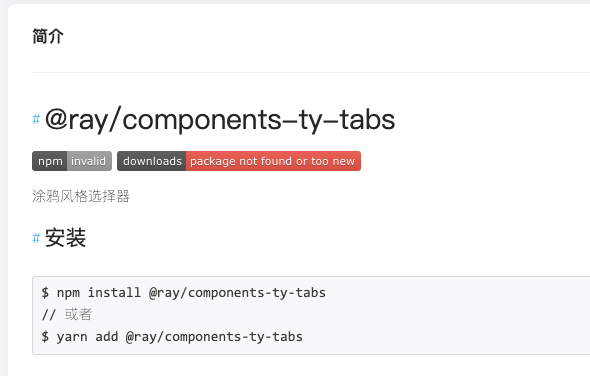This screenshot has width=590, height=376.
Task: Click the 涂鸦风格选择器 description text
Action: (81, 196)
